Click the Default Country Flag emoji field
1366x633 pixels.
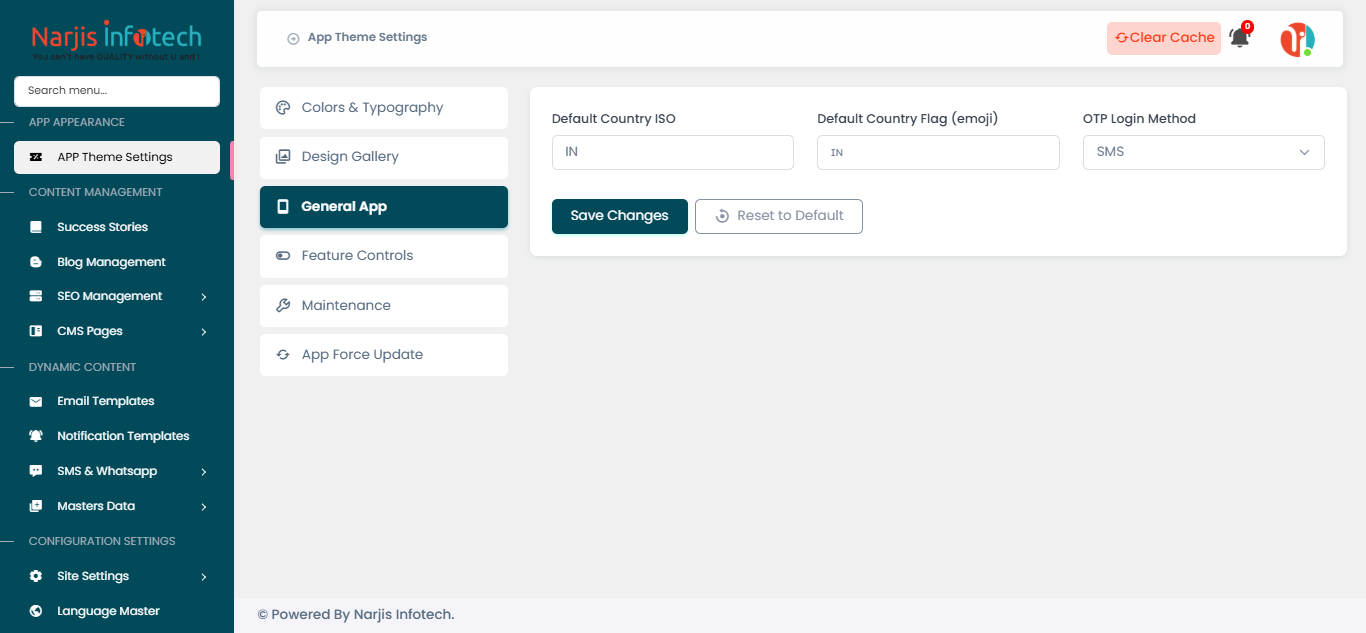click(938, 152)
